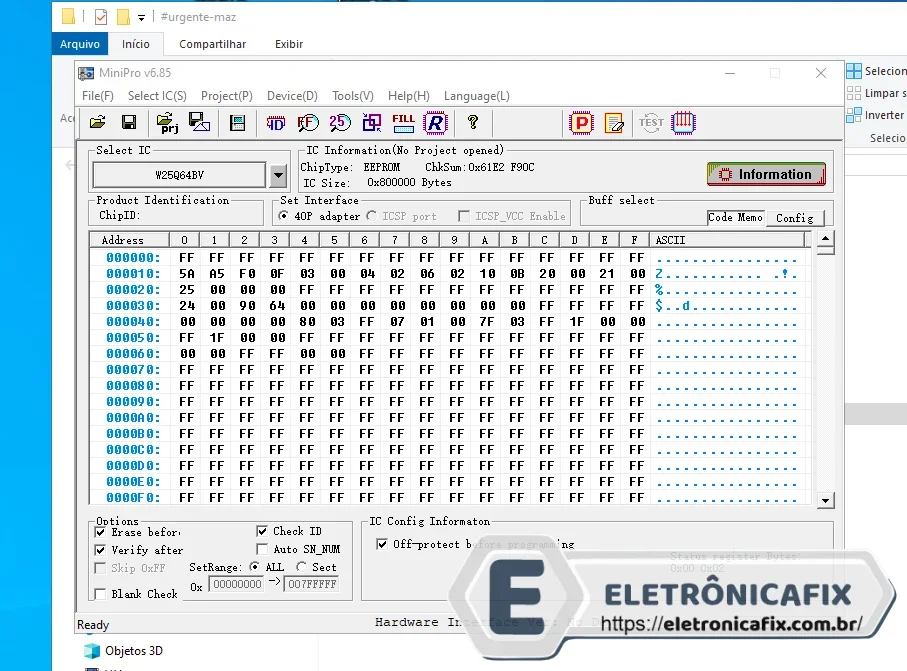Click byte 5A in row 000010
907x671 pixels.
[187, 274]
